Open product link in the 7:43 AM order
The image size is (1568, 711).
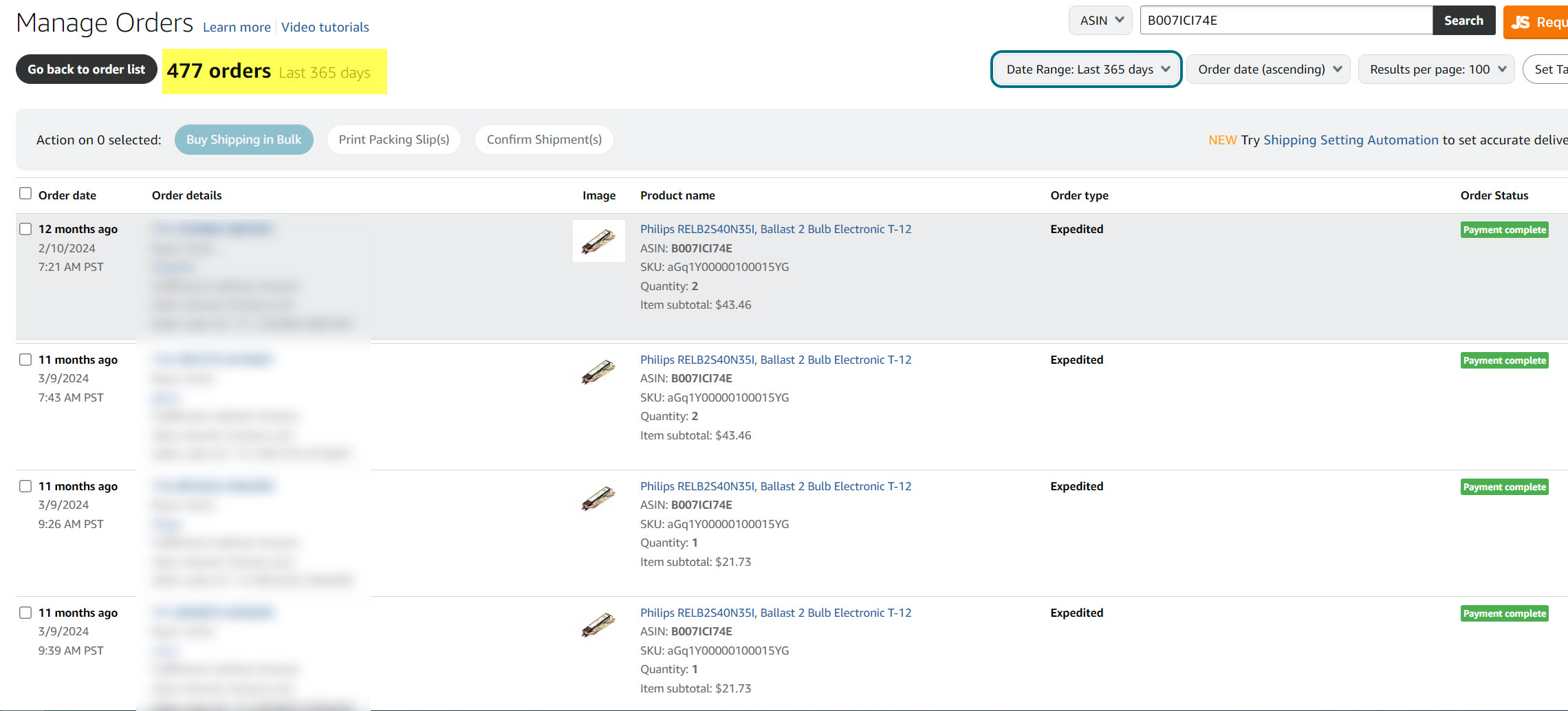click(776, 360)
